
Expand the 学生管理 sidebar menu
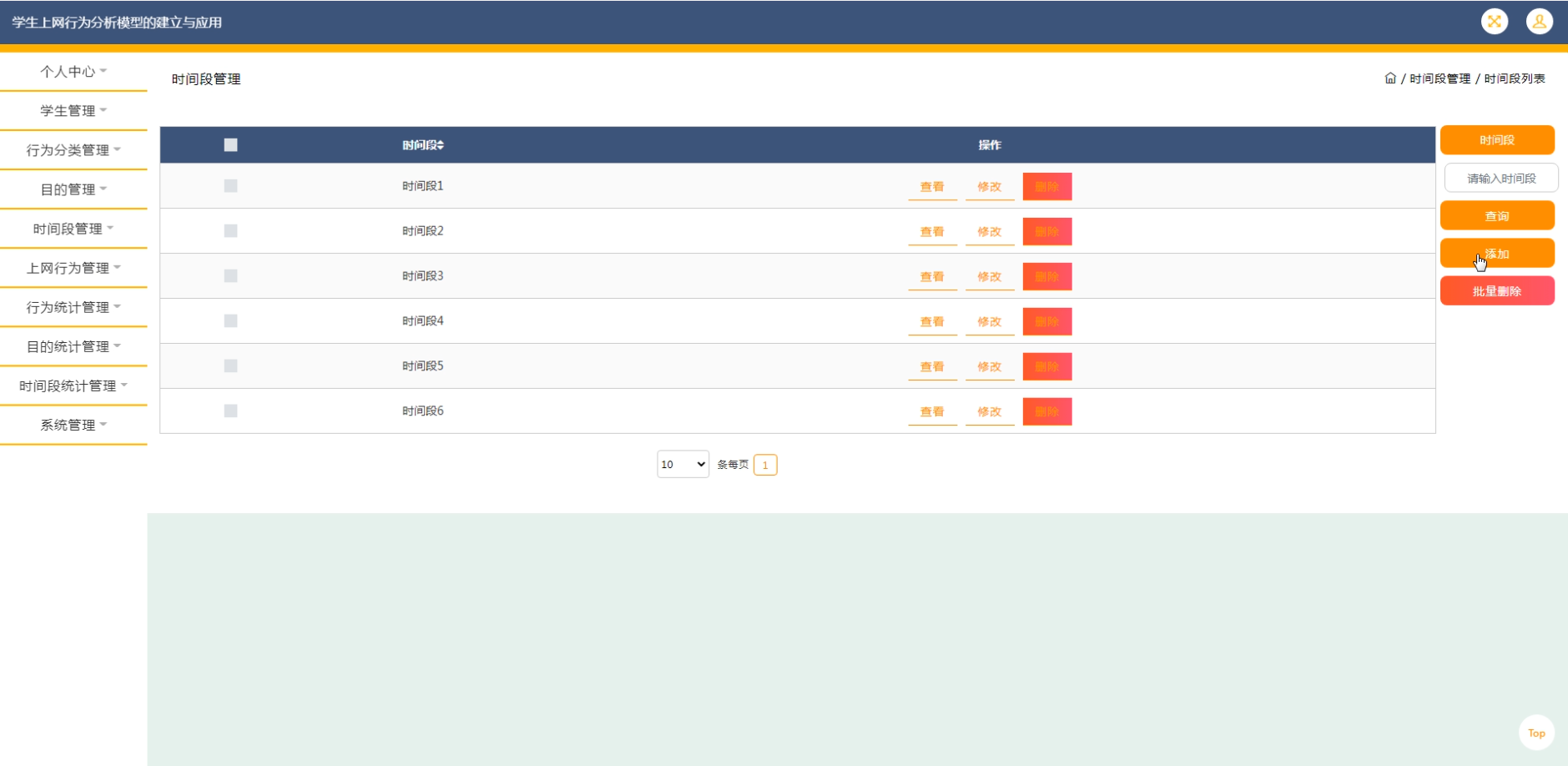coord(73,111)
